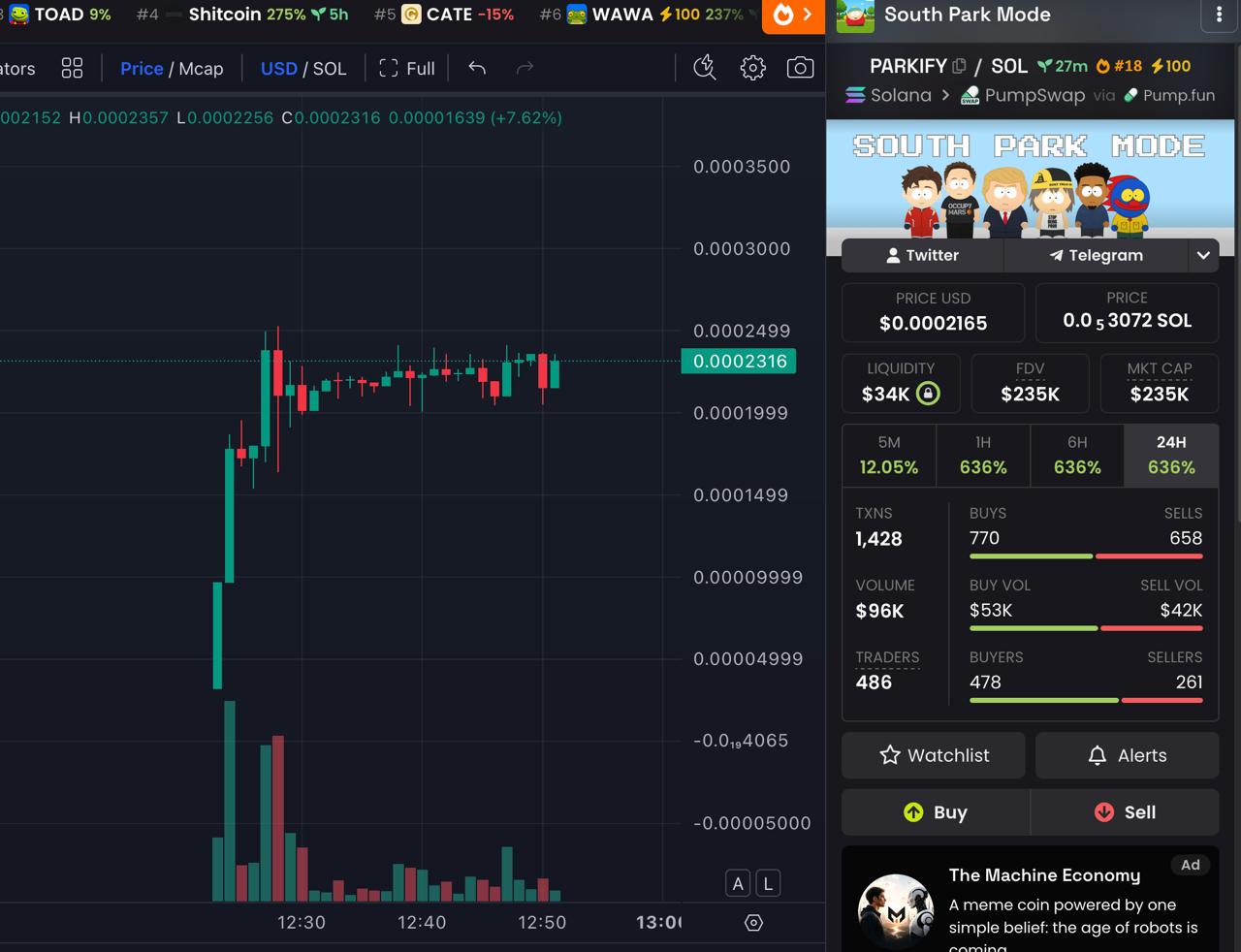
Task: Click the #18 fire rank badge
Action: pos(1119,66)
